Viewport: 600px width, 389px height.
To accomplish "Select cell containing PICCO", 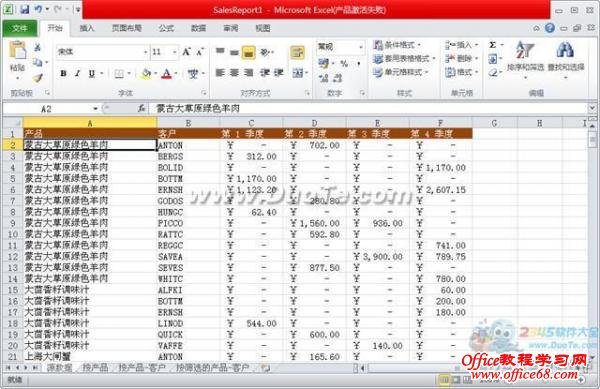I will (188, 223).
